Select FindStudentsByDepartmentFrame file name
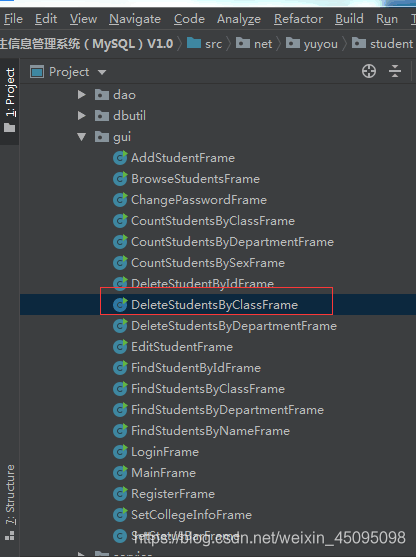The image size is (416, 557). (227, 410)
